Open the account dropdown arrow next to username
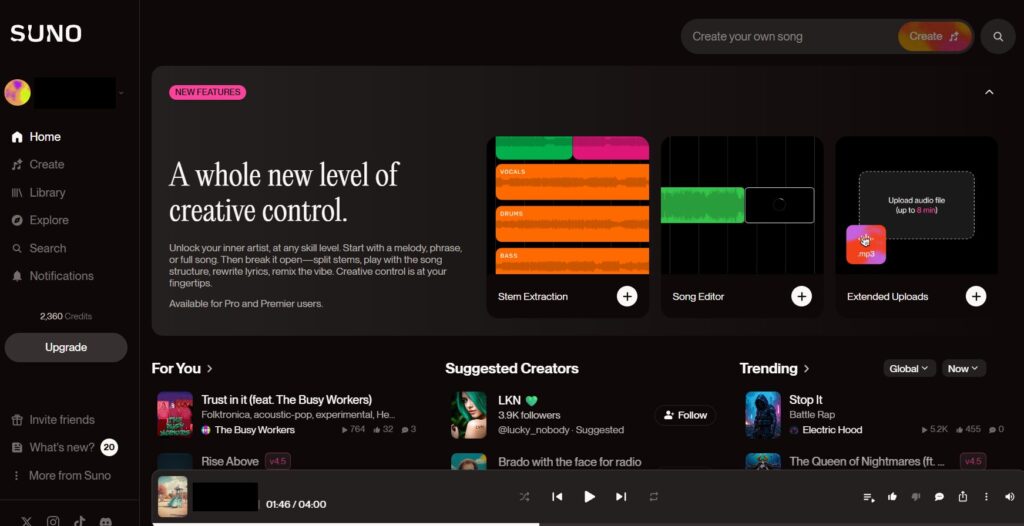Viewport: 1024px width, 526px height. coord(121,93)
